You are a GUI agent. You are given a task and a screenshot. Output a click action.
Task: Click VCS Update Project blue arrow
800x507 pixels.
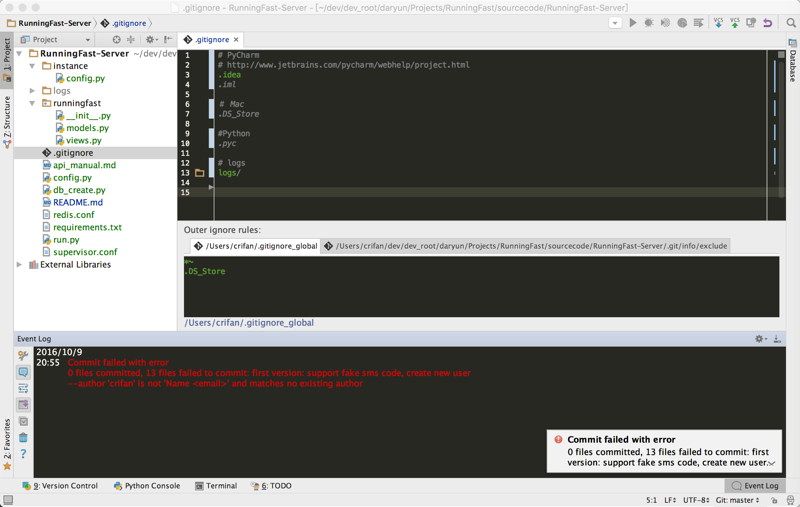click(718, 22)
